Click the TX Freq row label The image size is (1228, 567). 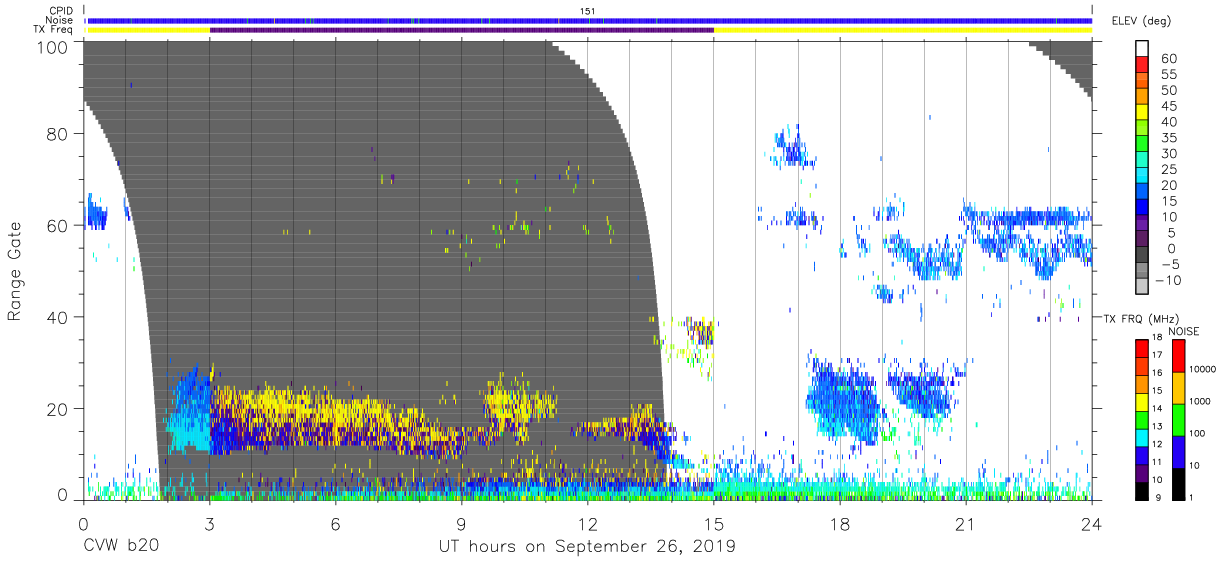pyautogui.click(x=54, y=30)
